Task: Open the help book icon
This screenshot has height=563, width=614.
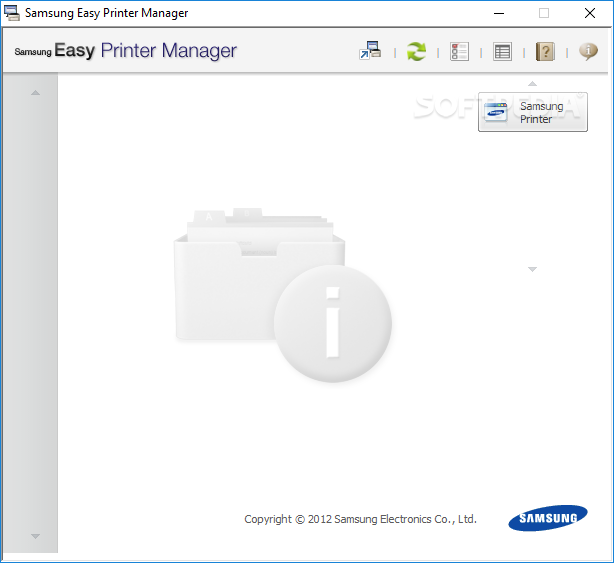Action: (545, 51)
